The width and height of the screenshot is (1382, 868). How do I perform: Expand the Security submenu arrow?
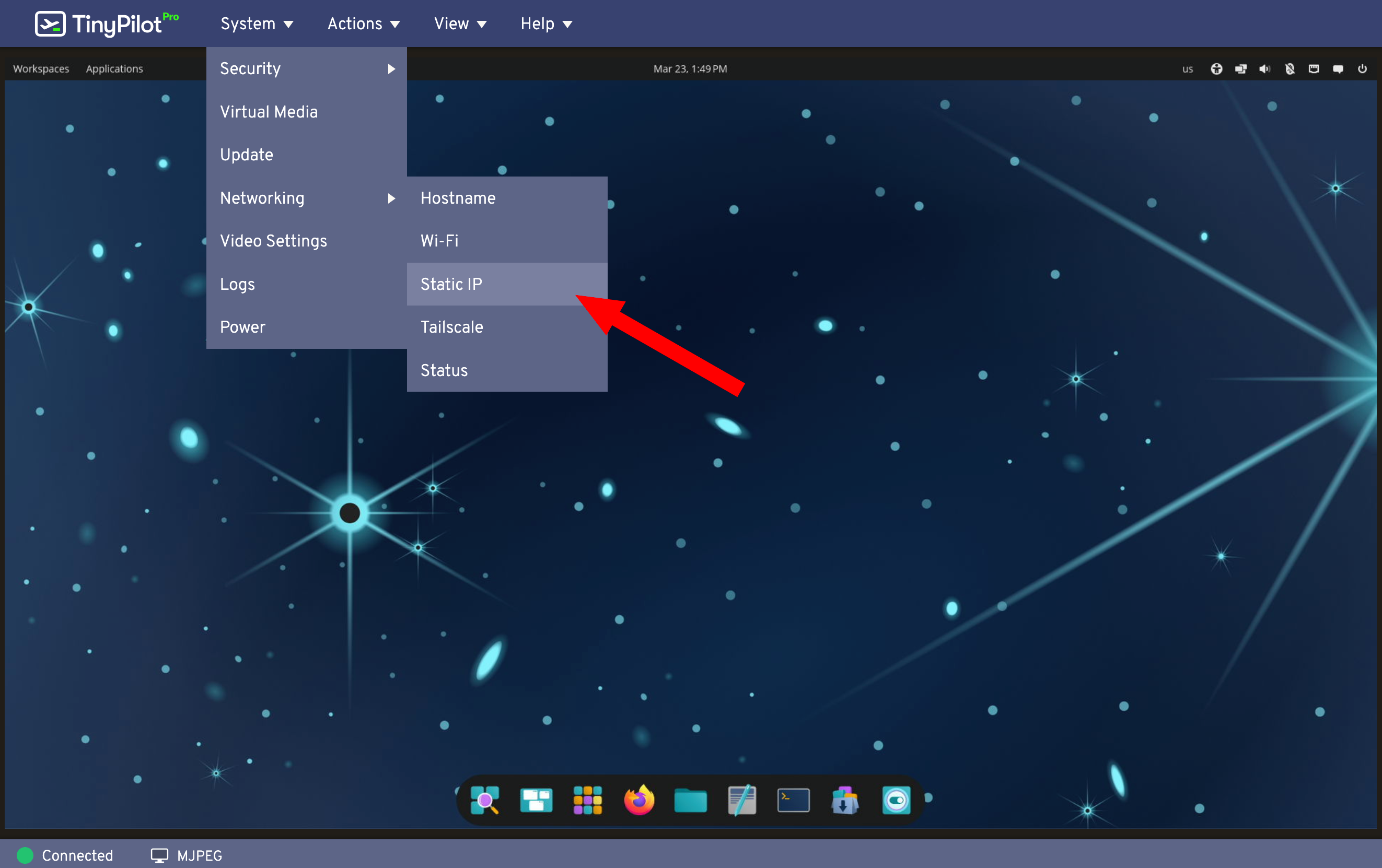[x=391, y=68]
